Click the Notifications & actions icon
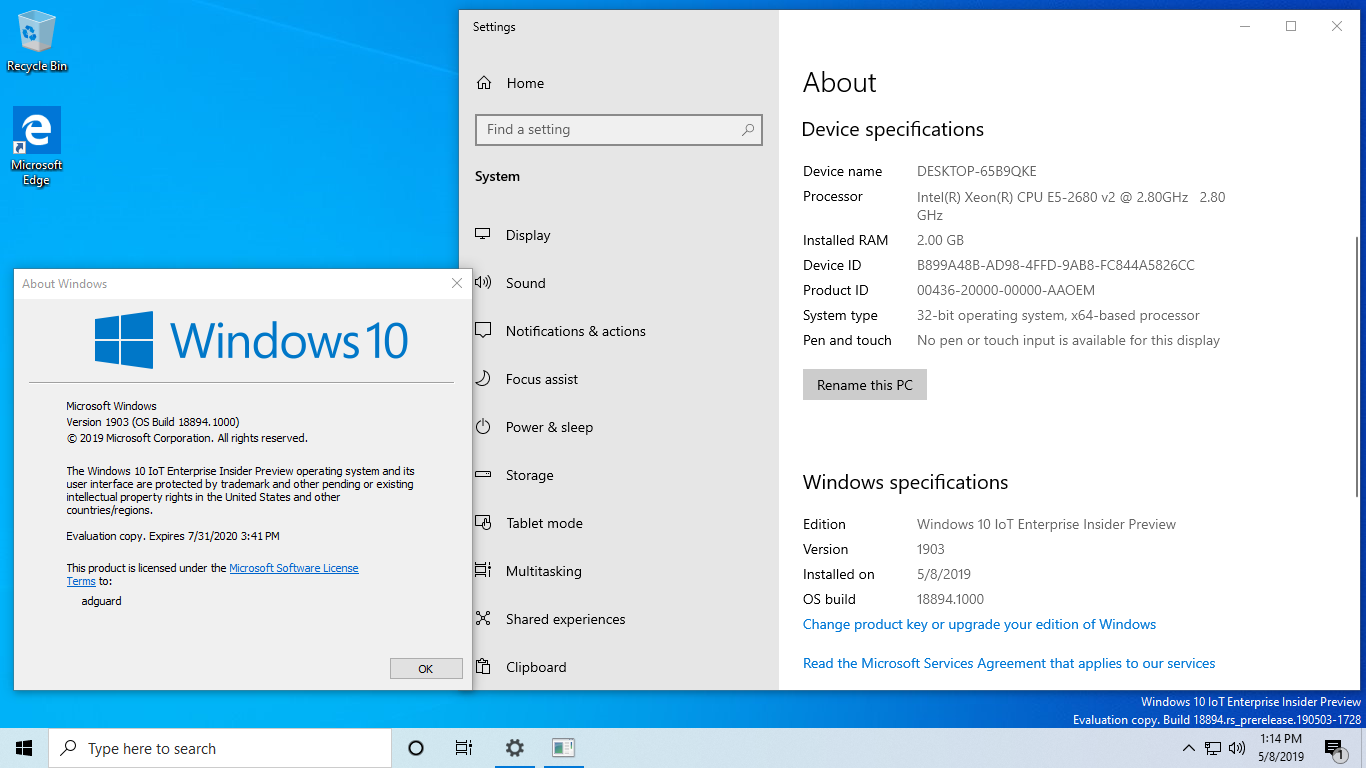1366x768 pixels. coord(483,331)
